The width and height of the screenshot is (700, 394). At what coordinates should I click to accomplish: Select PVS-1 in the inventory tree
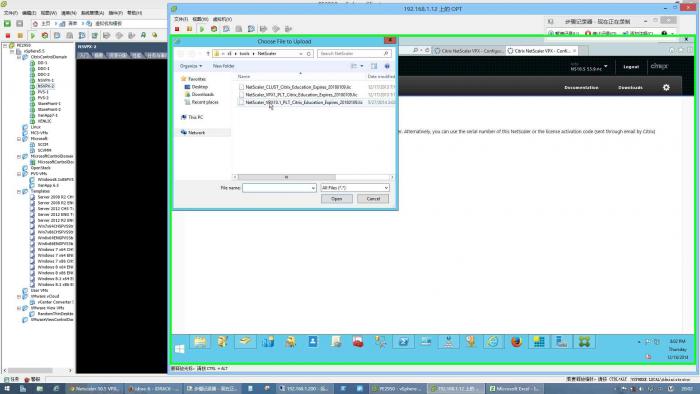[x=43, y=92]
